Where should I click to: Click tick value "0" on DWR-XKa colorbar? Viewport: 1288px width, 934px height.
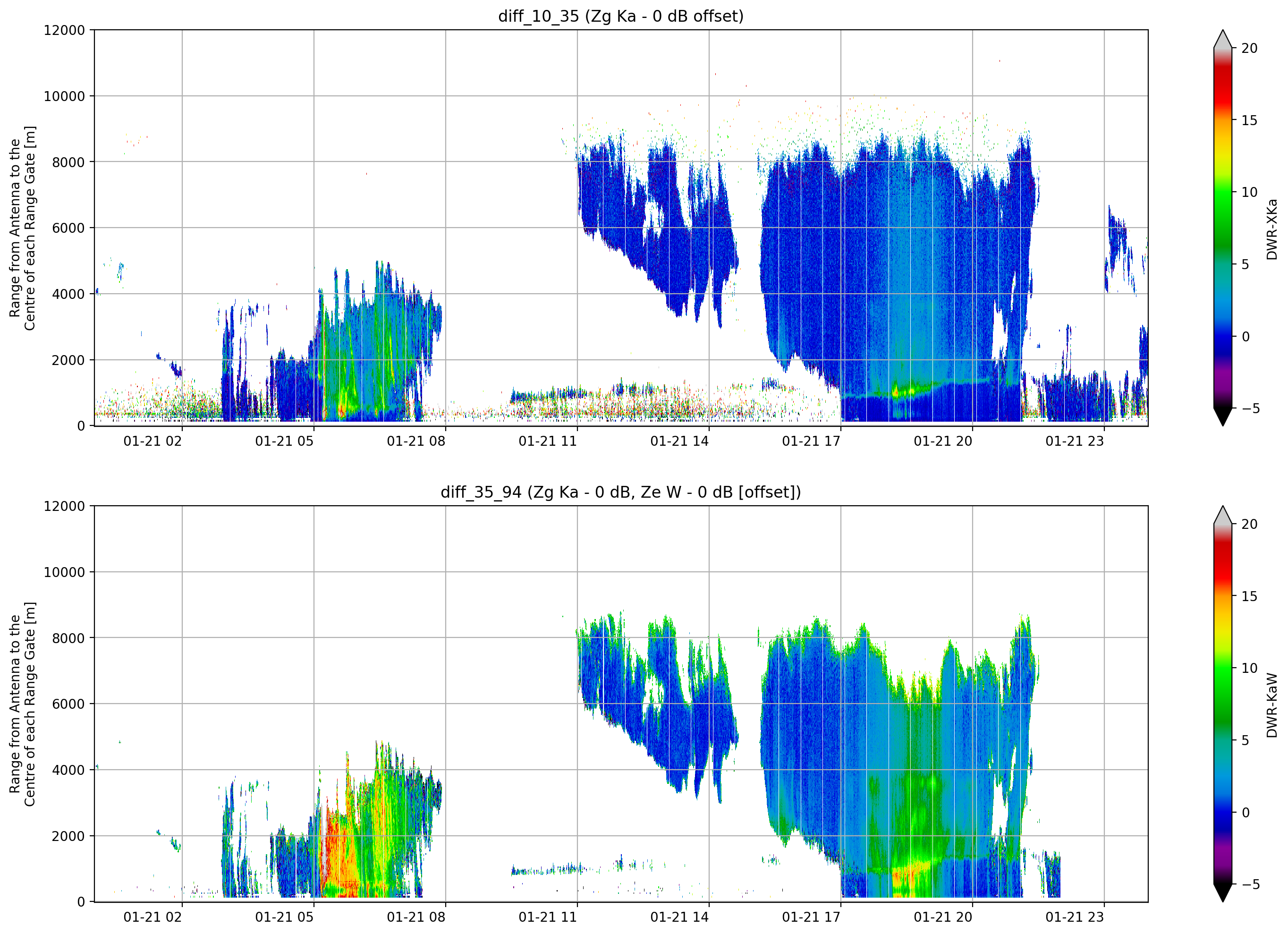1246,336
